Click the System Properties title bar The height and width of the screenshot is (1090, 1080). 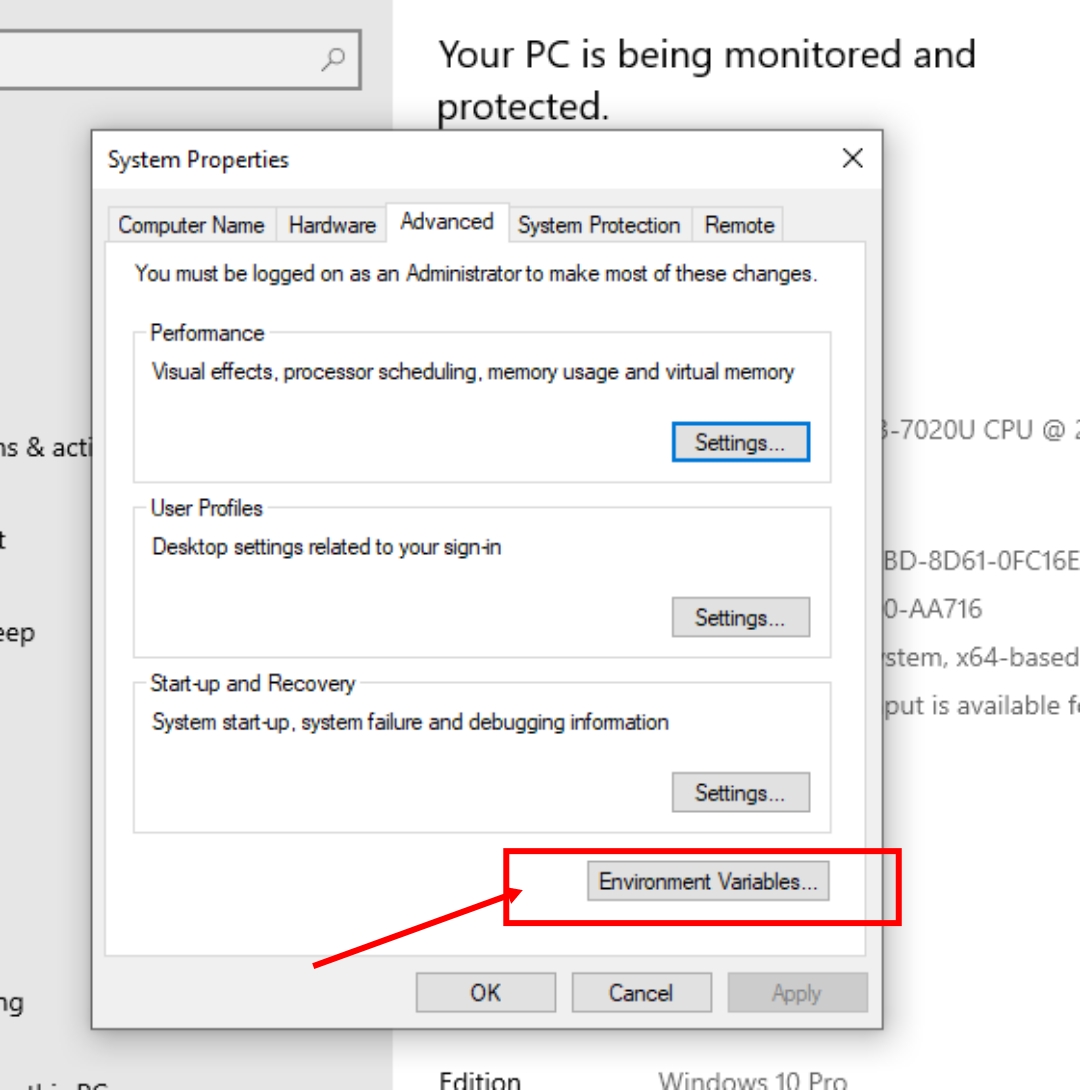tap(450, 159)
